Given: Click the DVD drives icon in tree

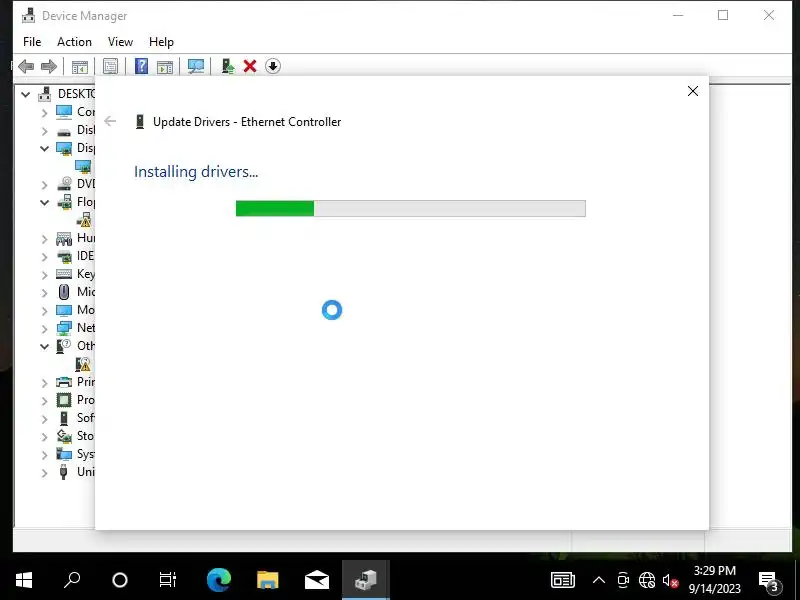Looking at the screenshot, I should [64, 184].
